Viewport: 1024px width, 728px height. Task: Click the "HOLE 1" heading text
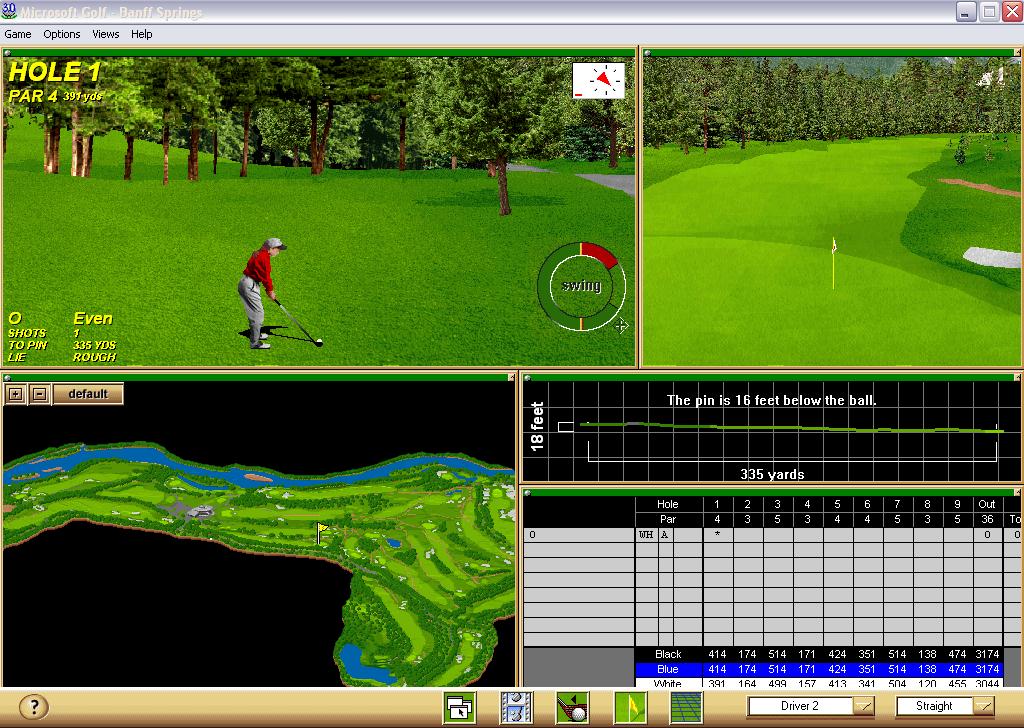54,71
